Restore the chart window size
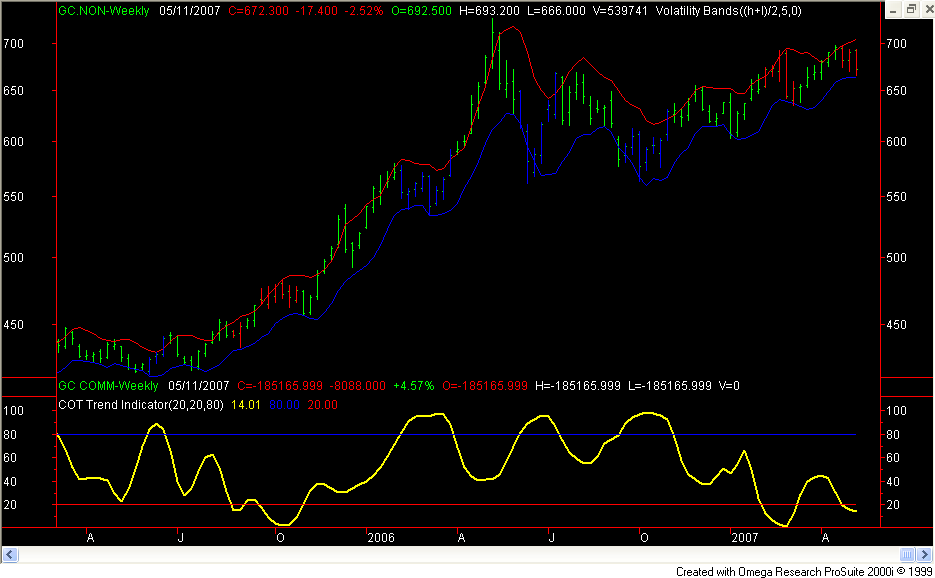Viewport: 935px width, 578px height. pyautogui.click(x=911, y=10)
